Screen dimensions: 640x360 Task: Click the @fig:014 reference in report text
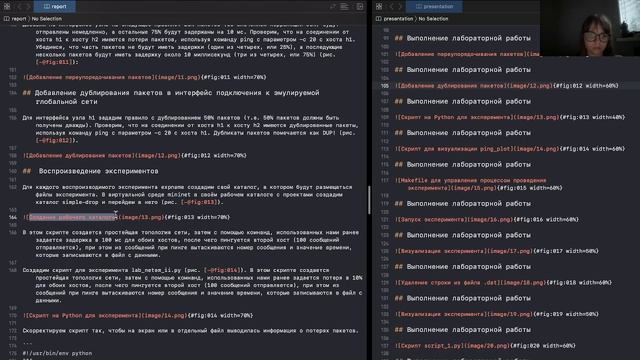221,270
